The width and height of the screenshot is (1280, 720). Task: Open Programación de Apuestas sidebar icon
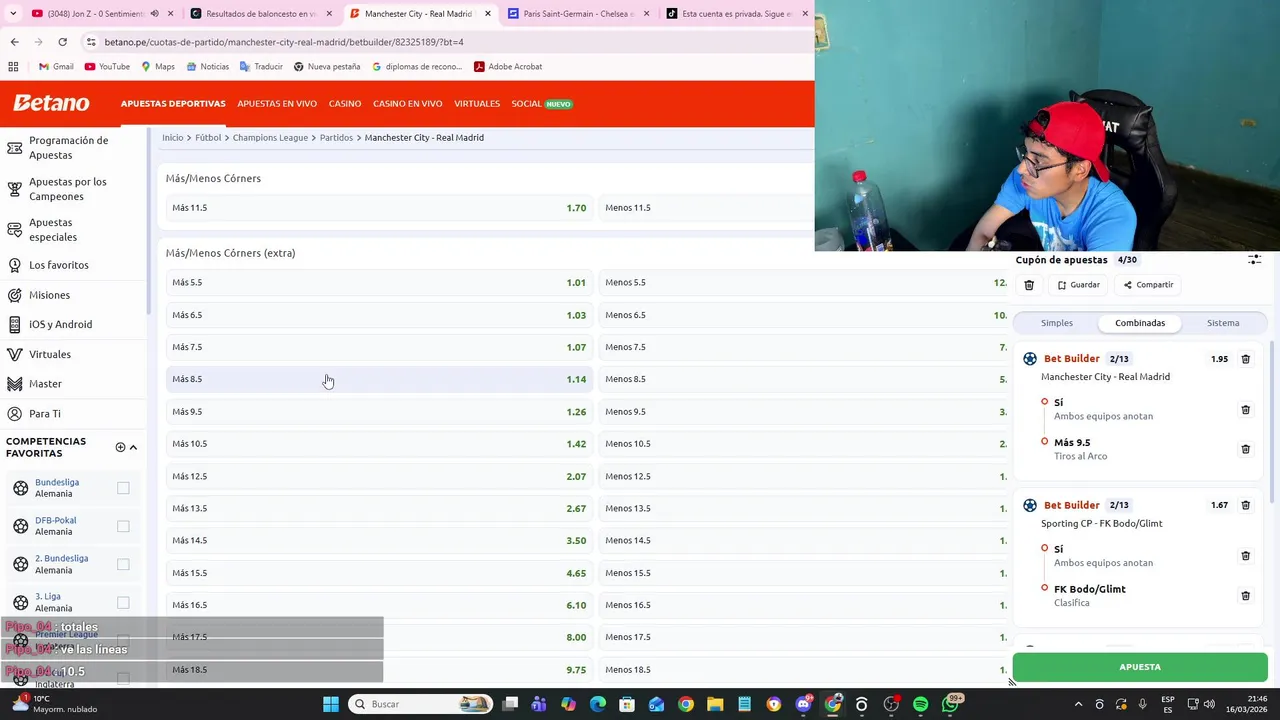(14, 148)
